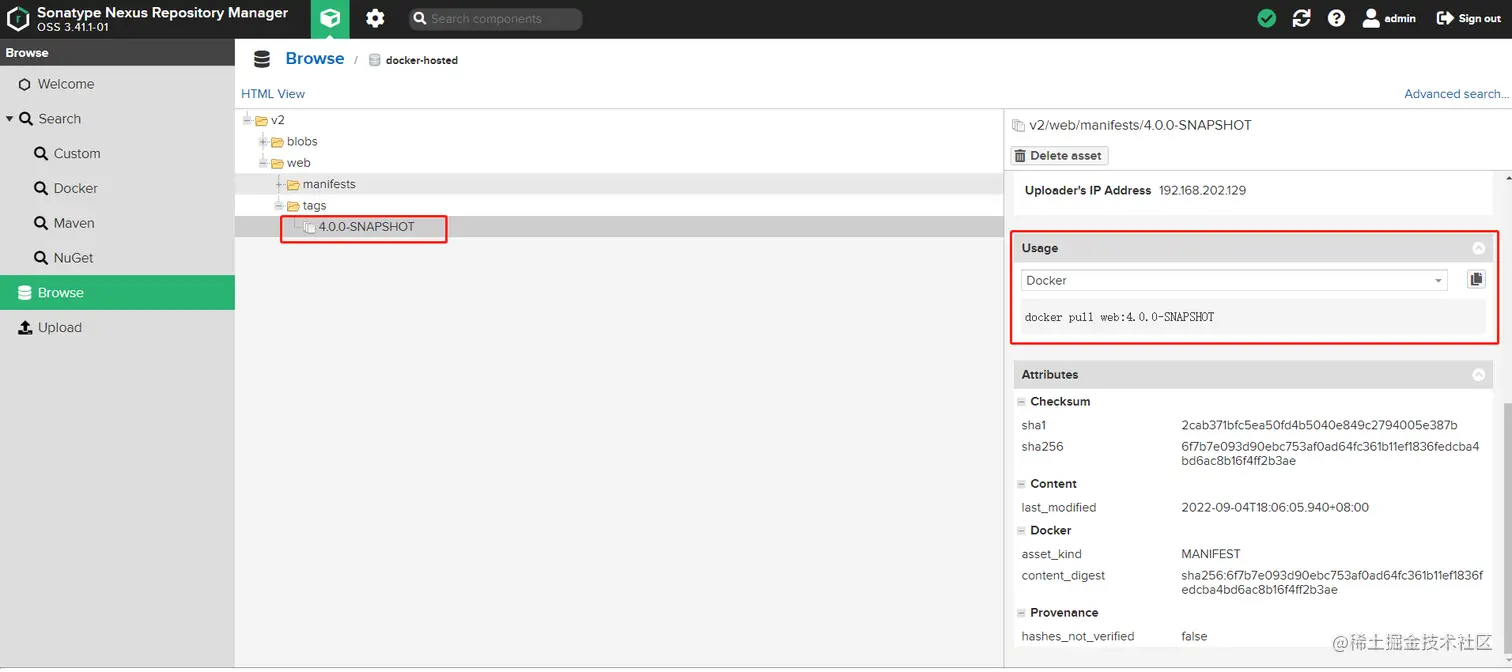Viewport: 1512px width, 672px height.
Task: Click the content_digest value
Action: (x=1330, y=583)
